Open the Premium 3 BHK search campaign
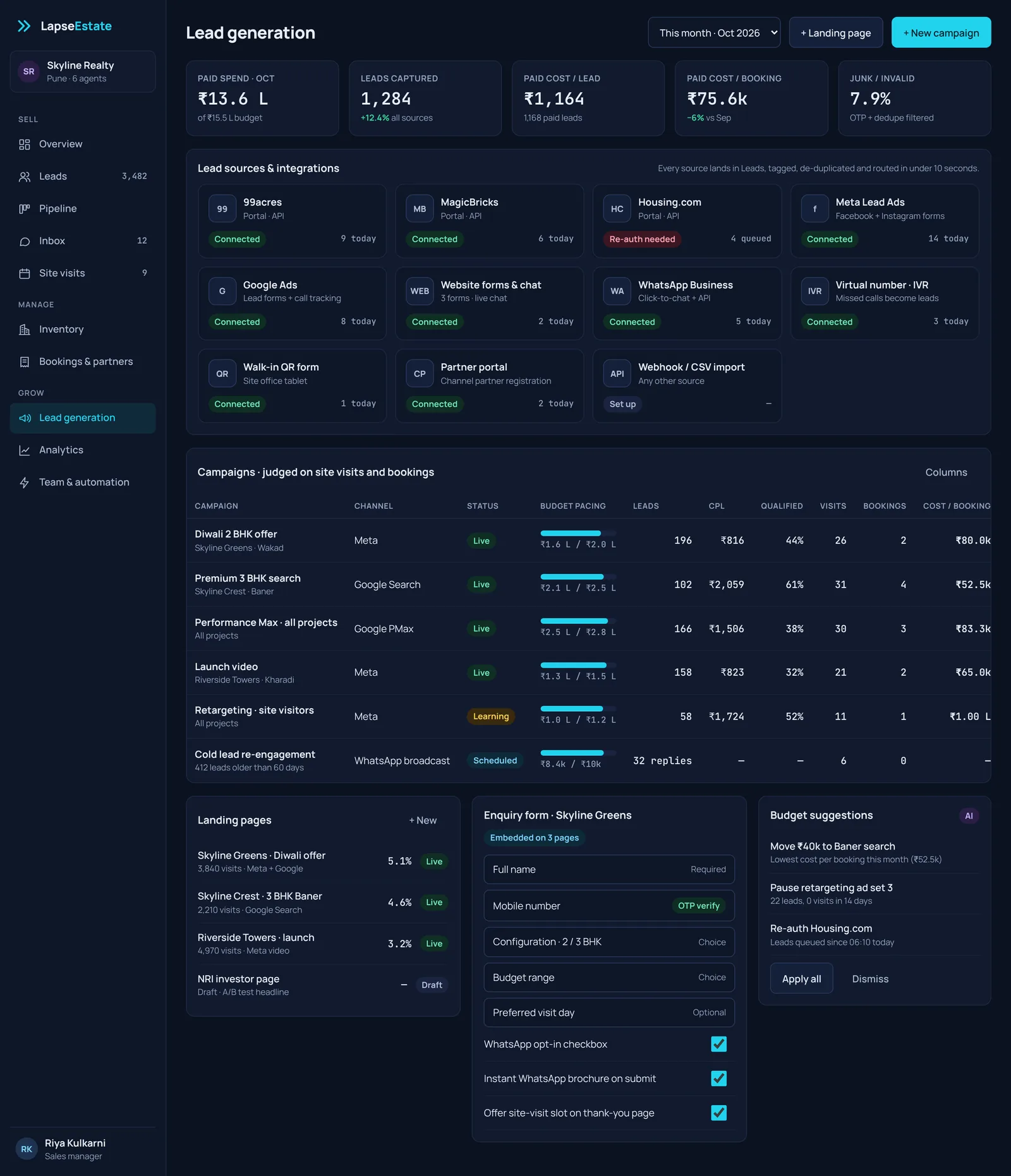This screenshot has height=1176, width=1011. point(248,579)
